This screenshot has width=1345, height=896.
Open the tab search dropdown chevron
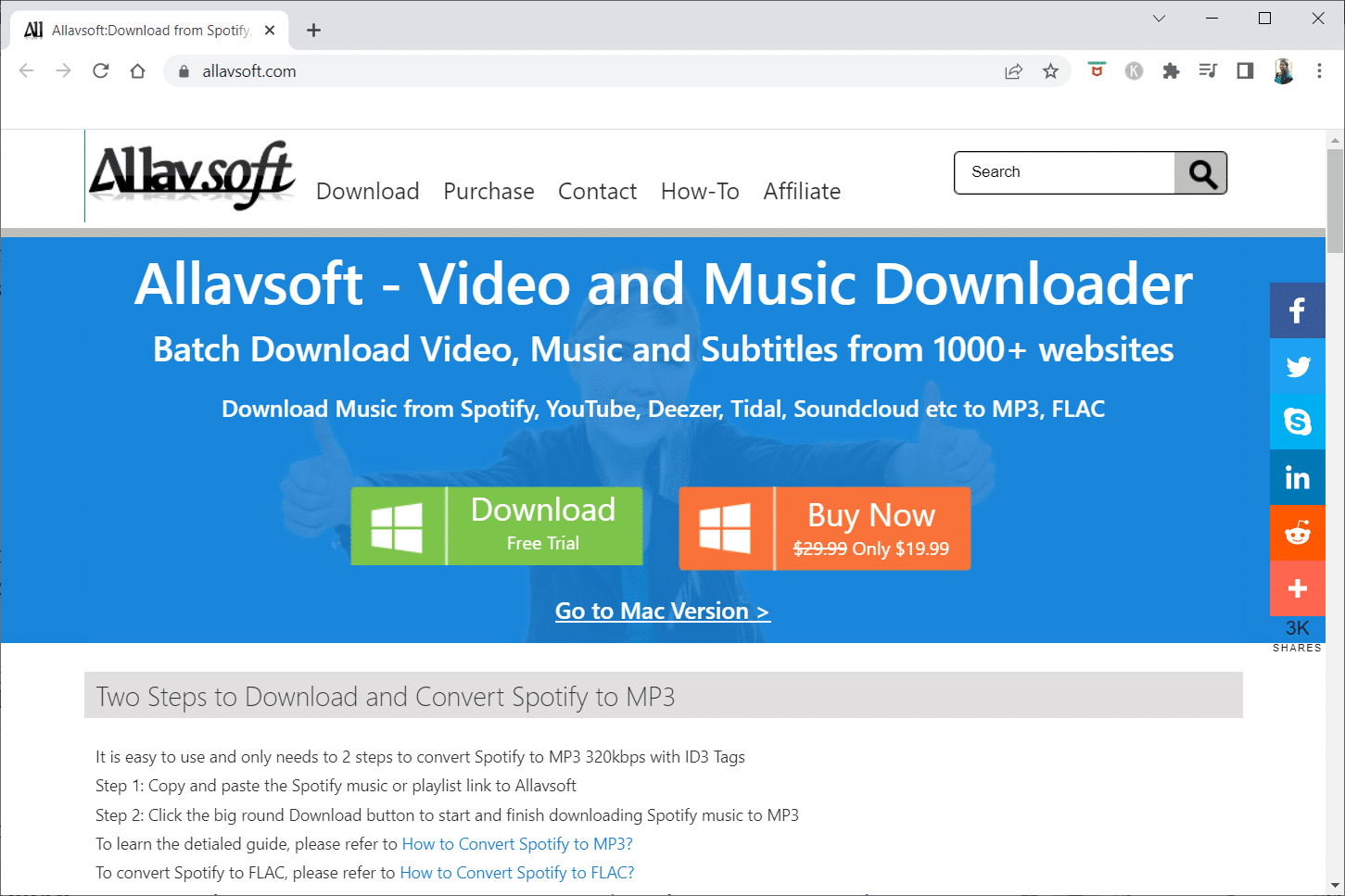coord(1159,19)
